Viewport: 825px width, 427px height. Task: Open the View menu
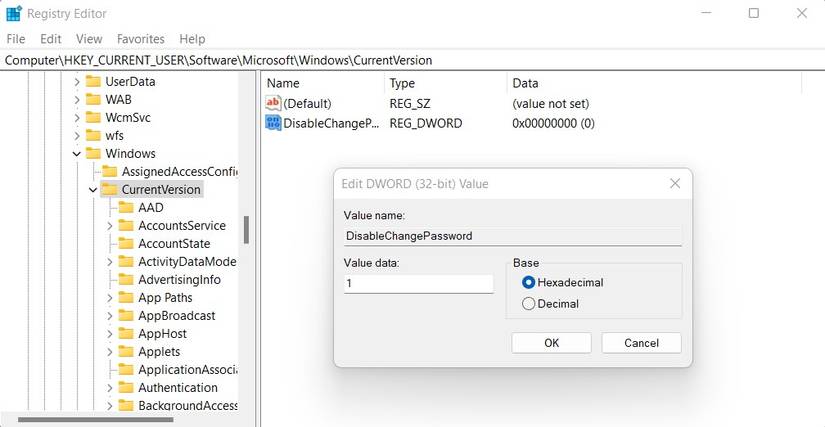89,39
